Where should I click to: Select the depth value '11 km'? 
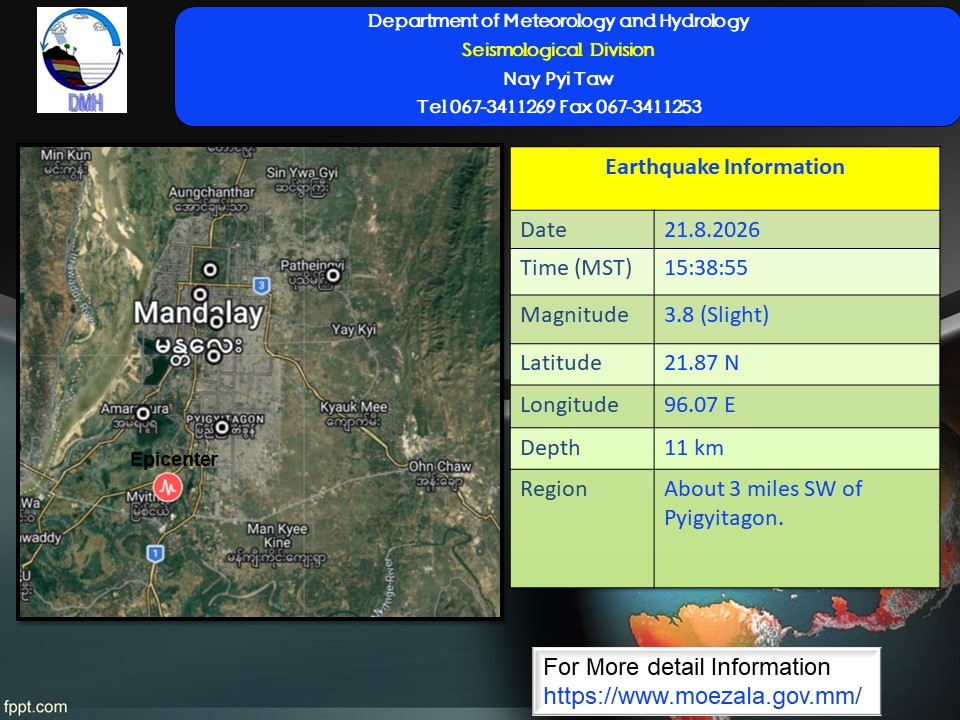point(694,448)
